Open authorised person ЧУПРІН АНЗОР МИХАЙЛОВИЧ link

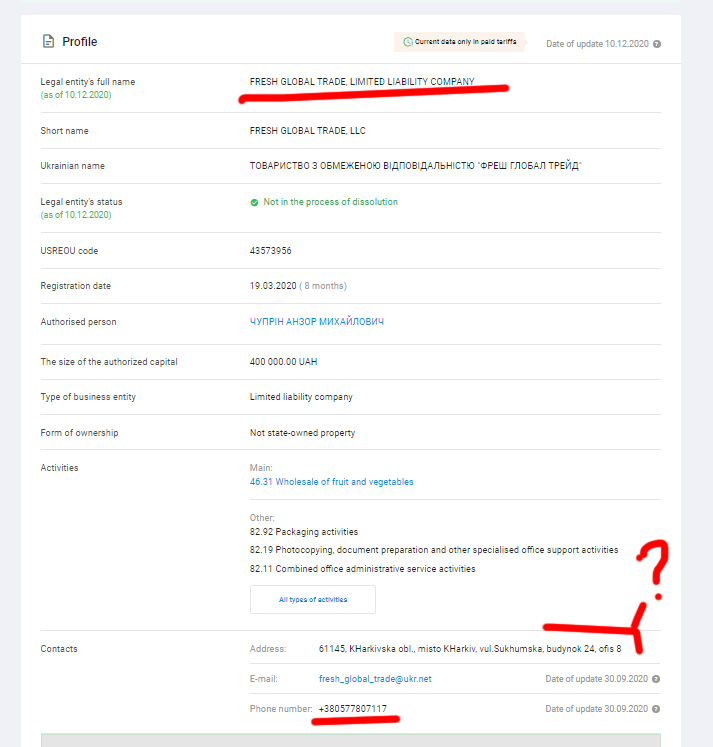point(317,322)
